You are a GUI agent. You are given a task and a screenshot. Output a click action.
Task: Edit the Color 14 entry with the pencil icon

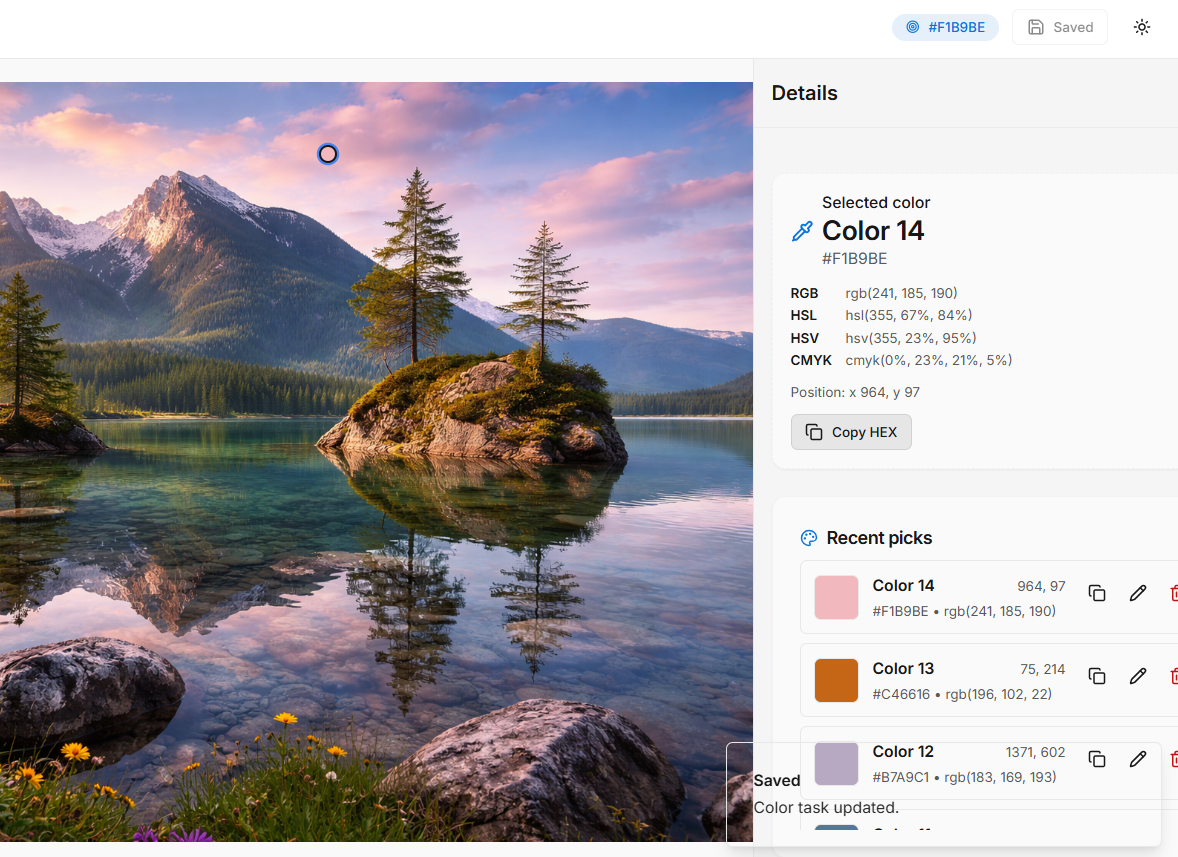(1137, 593)
